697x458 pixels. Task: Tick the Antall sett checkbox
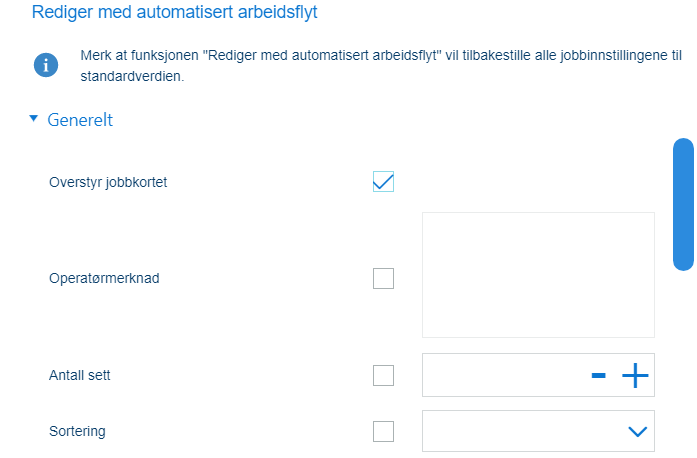(x=383, y=375)
